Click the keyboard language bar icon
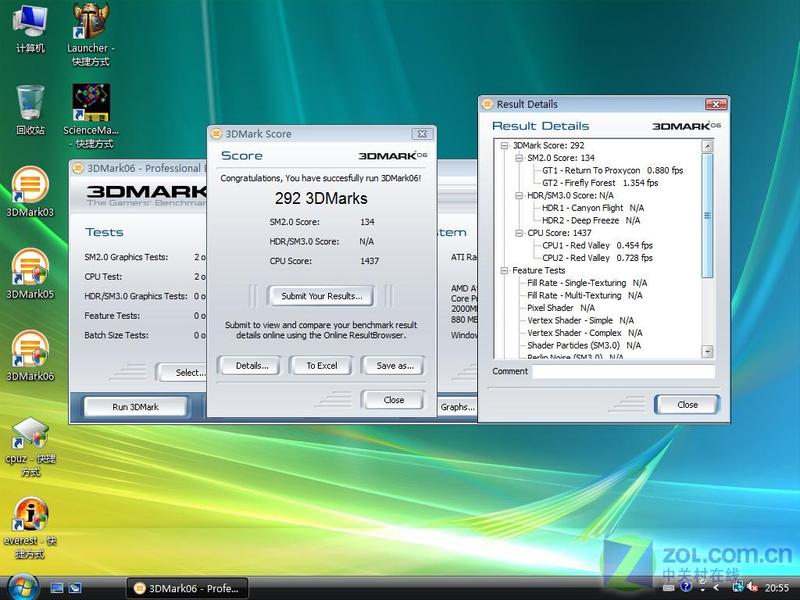 [669, 588]
